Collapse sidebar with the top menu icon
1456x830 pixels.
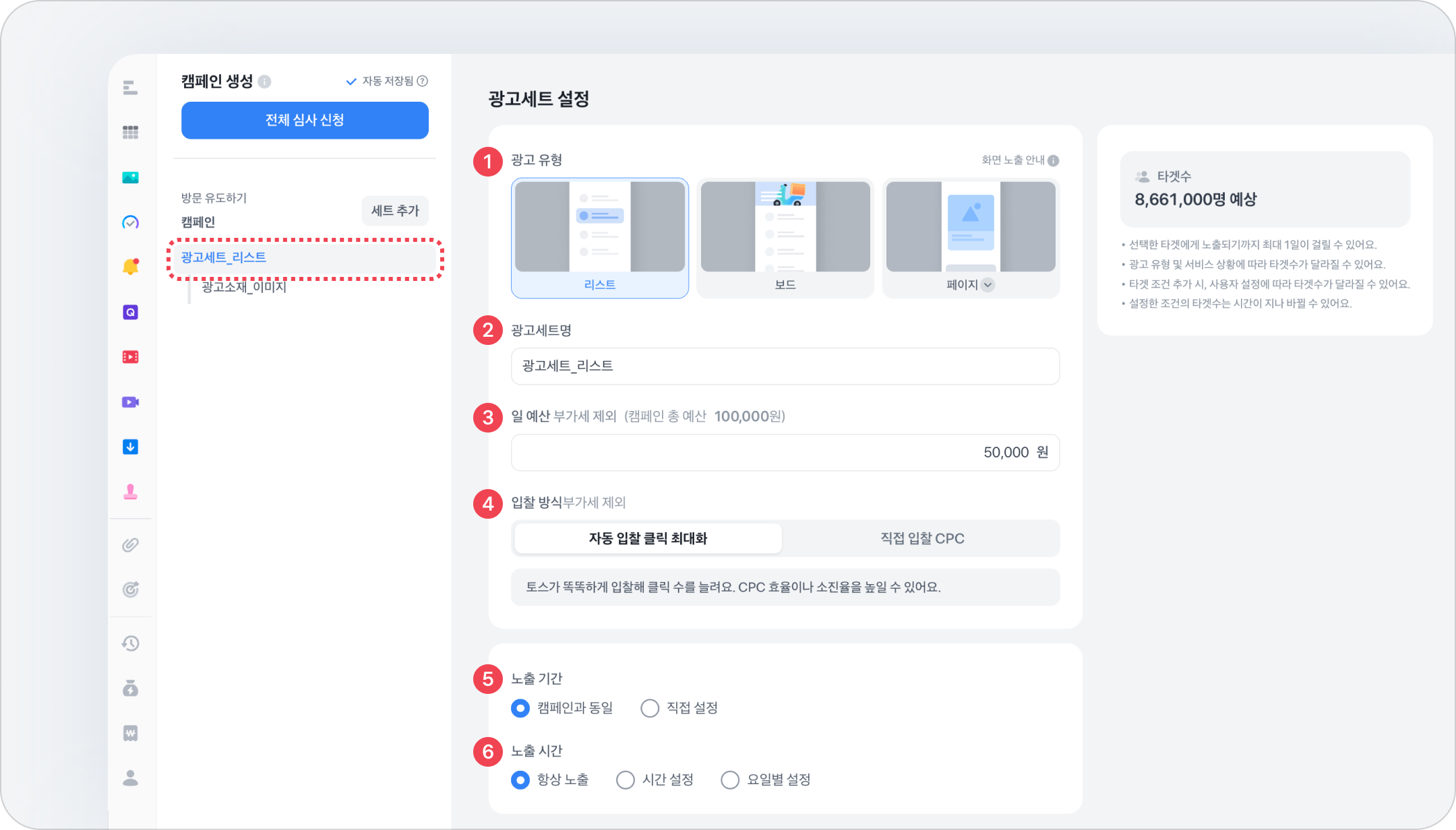pyautogui.click(x=130, y=88)
